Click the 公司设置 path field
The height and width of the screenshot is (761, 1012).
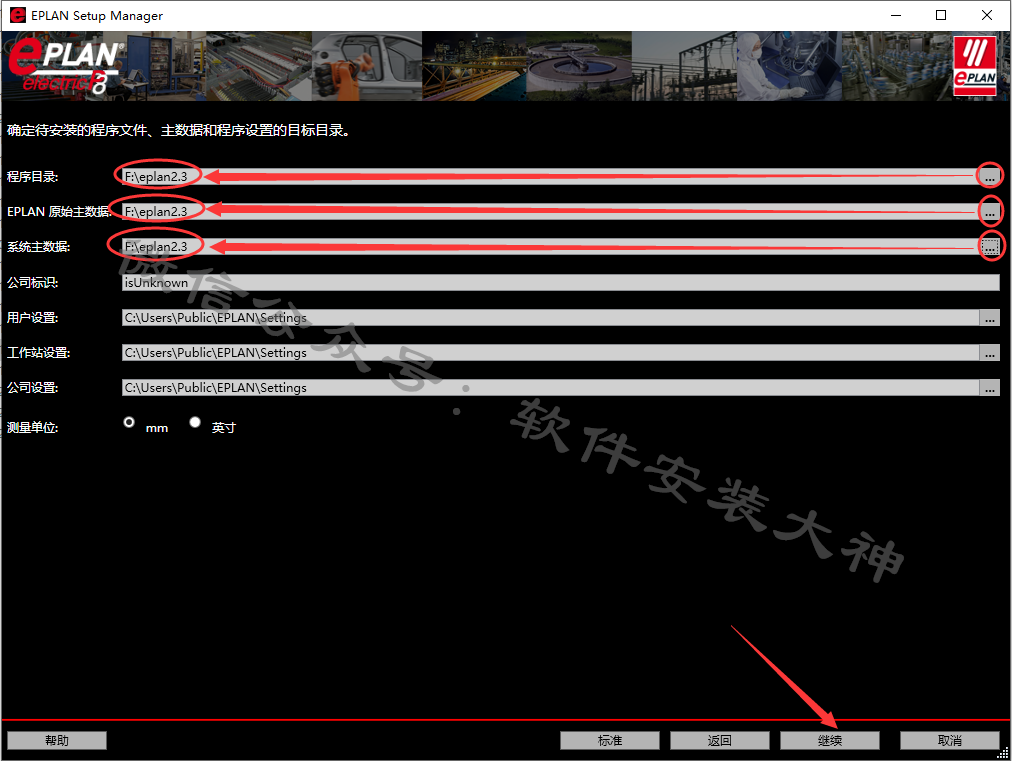tap(551, 387)
